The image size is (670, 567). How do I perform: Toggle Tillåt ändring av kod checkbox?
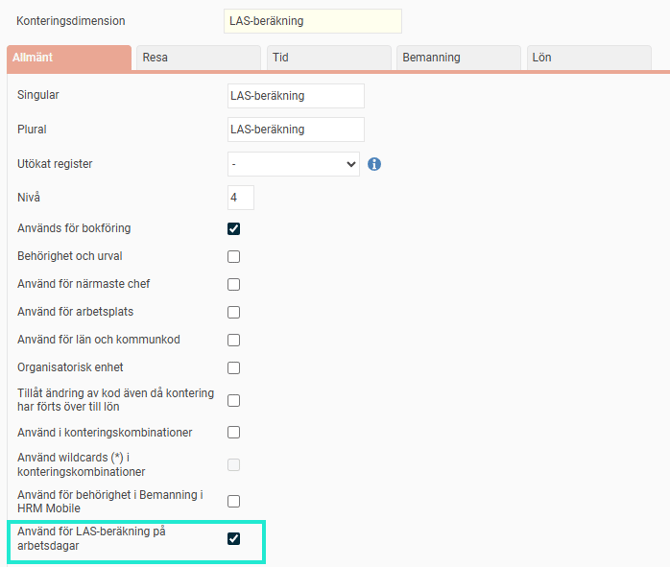tap(234, 400)
